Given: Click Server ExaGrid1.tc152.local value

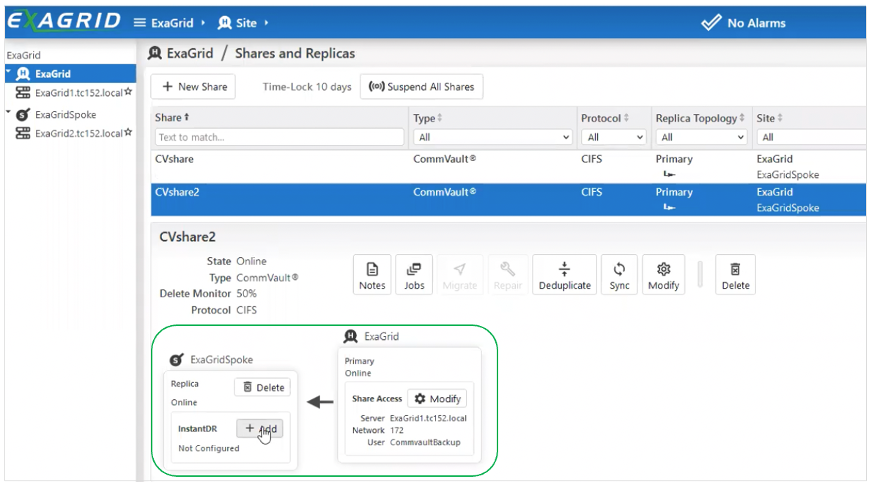Looking at the screenshot, I should [x=428, y=418].
